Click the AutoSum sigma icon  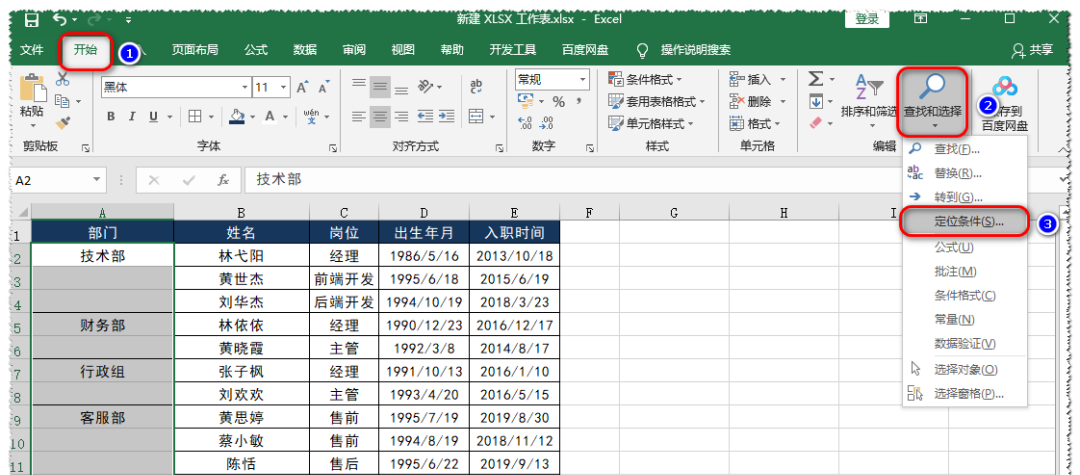[x=816, y=79]
